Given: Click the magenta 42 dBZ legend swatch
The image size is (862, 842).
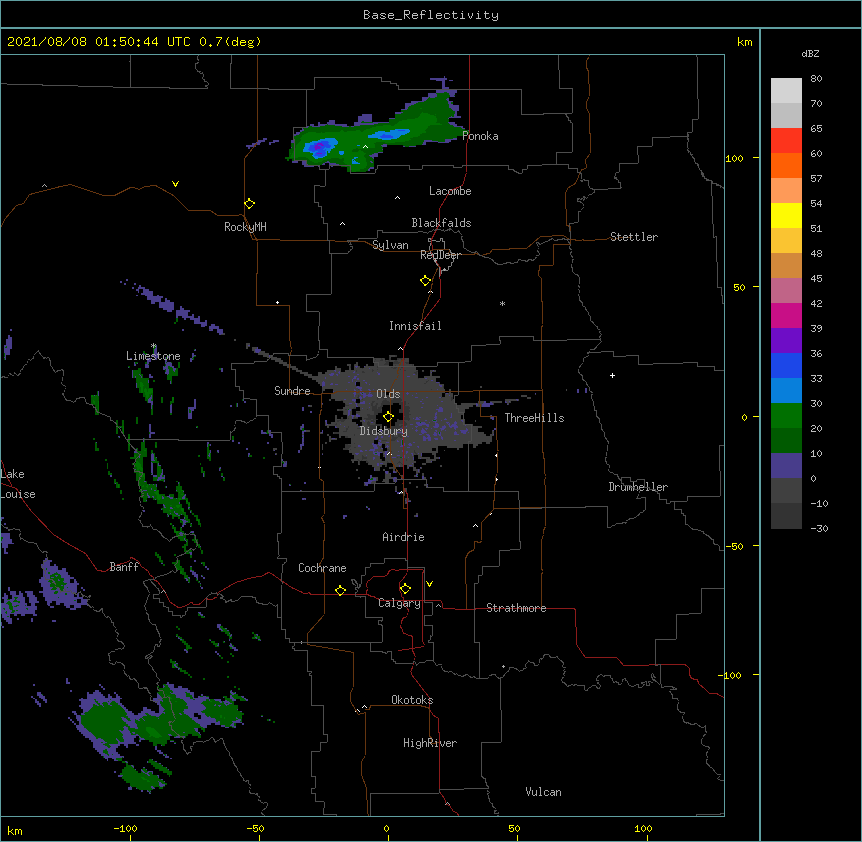Looking at the screenshot, I should click(x=786, y=315).
